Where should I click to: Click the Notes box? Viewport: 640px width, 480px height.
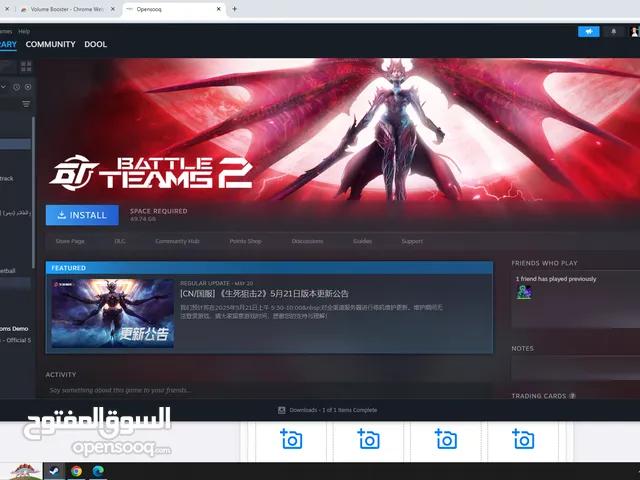pyautogui.click(x=576, y=368)
